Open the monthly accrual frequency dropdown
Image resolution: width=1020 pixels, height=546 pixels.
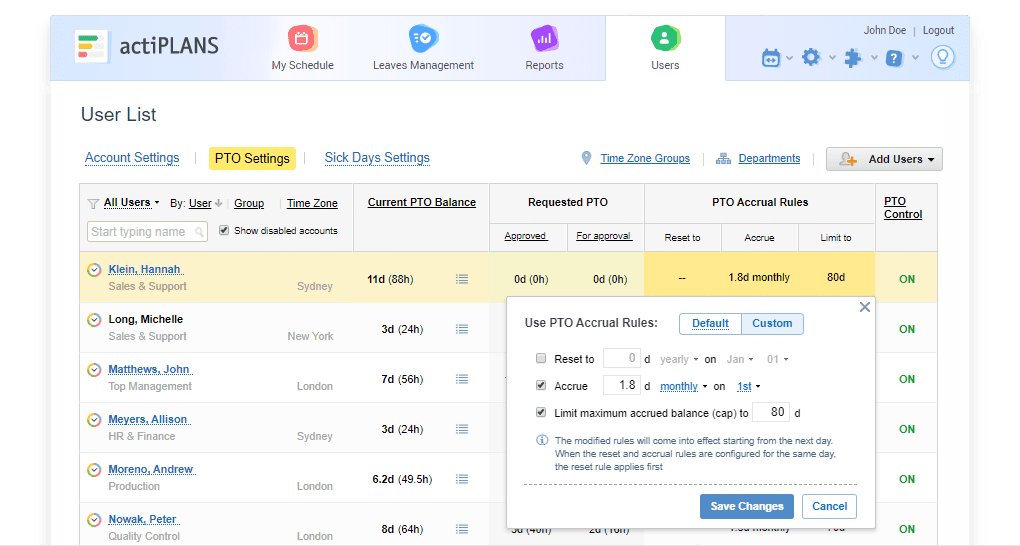(683, 387)
